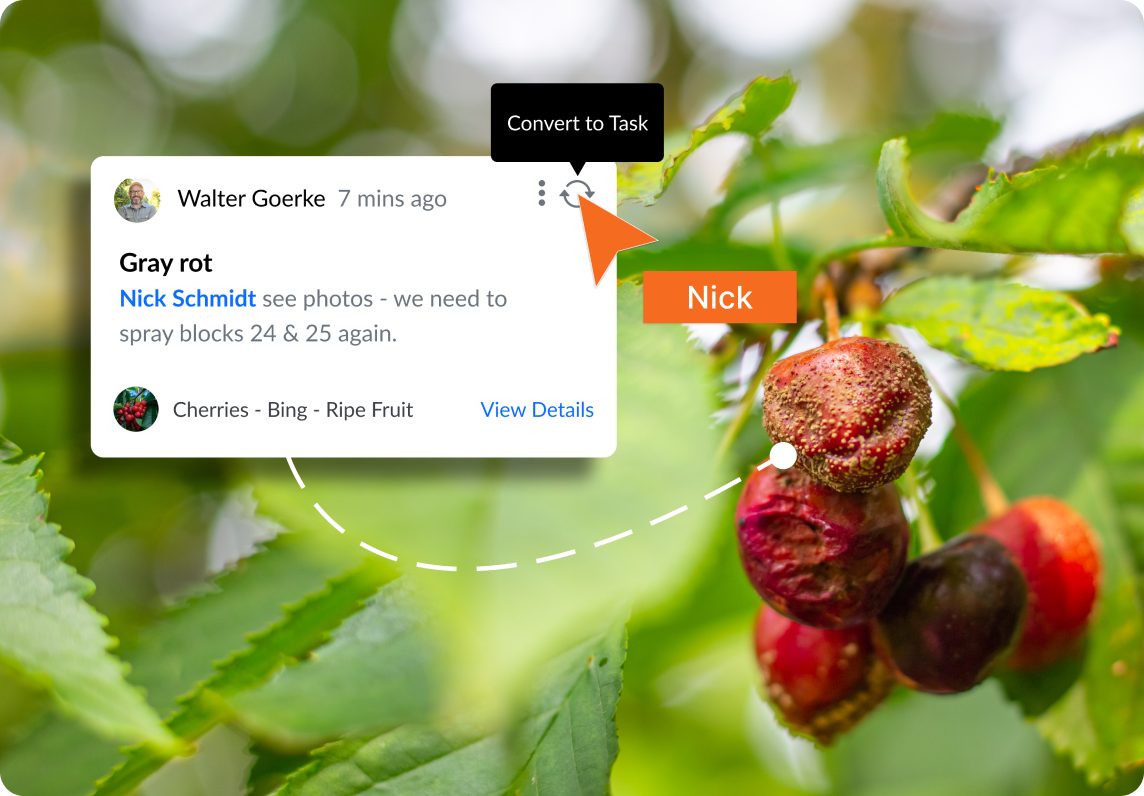
Task: Open the Nick Schmidt mention link
Action: click(188, 298)
